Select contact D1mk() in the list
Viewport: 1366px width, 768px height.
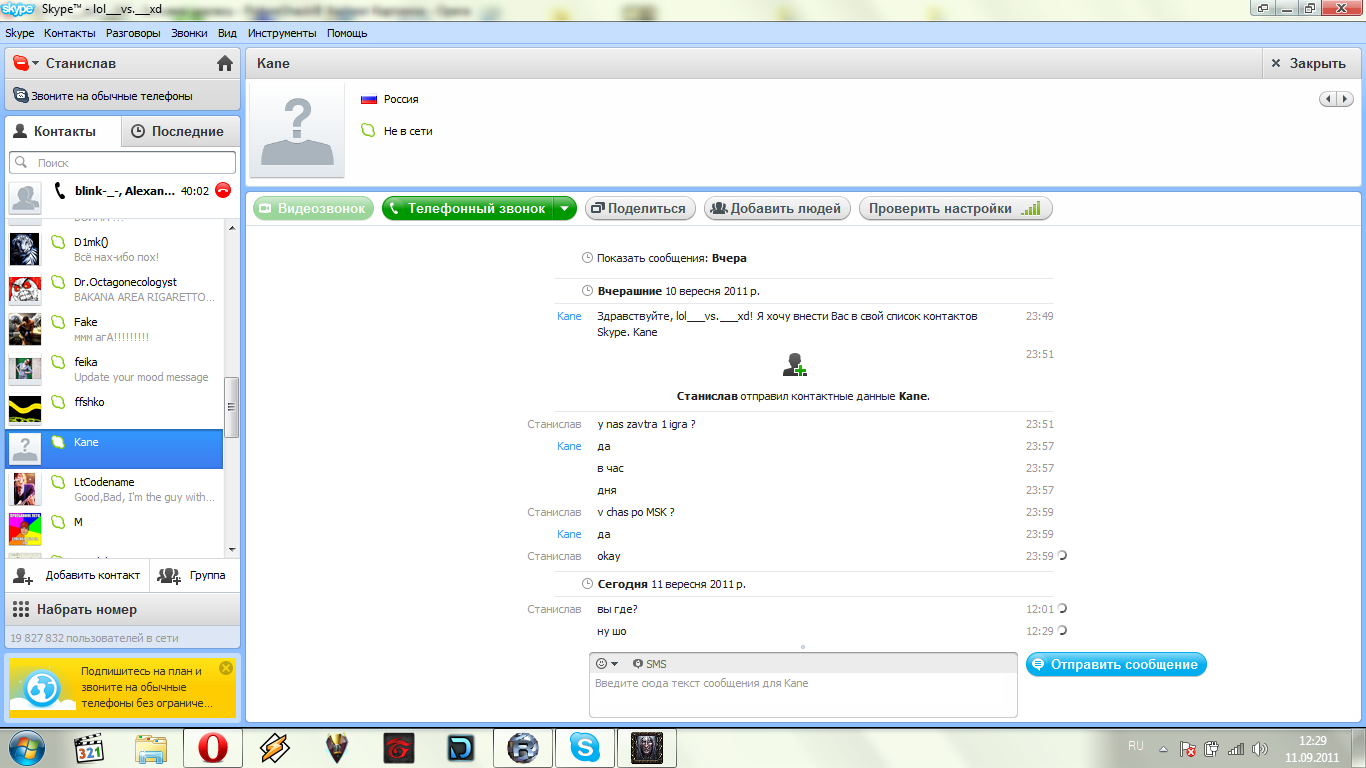click(x=115, y=249)
